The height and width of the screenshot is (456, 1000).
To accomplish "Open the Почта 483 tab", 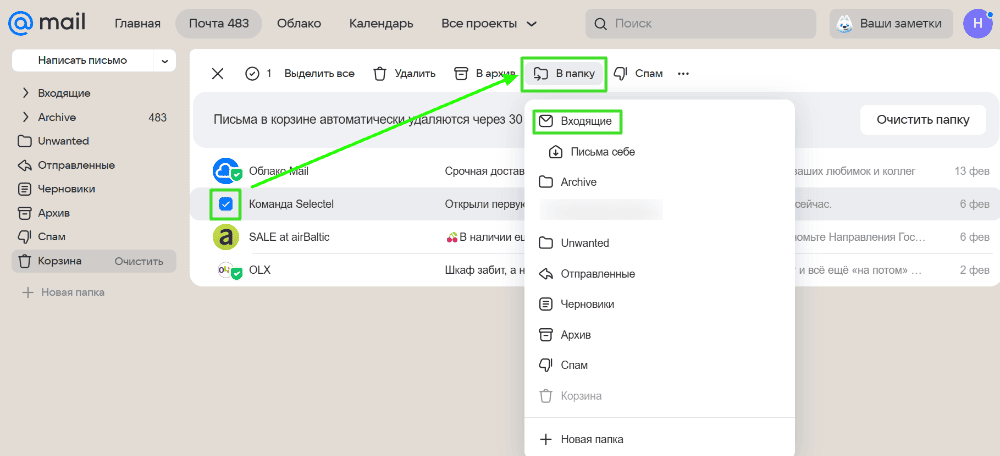I will tap(219, 24).
